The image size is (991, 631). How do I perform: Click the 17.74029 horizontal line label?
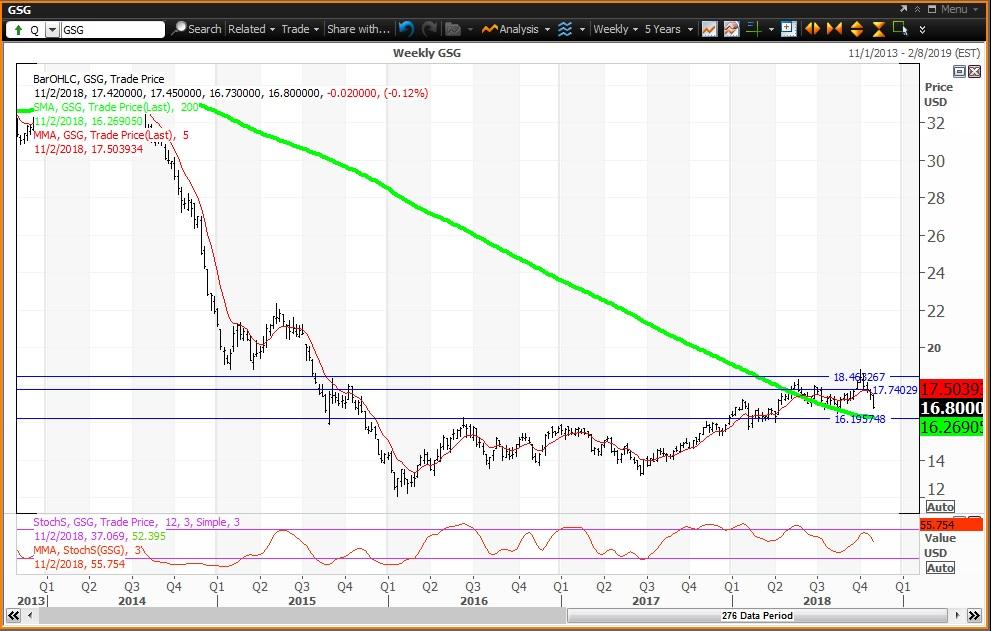[894, 390]
